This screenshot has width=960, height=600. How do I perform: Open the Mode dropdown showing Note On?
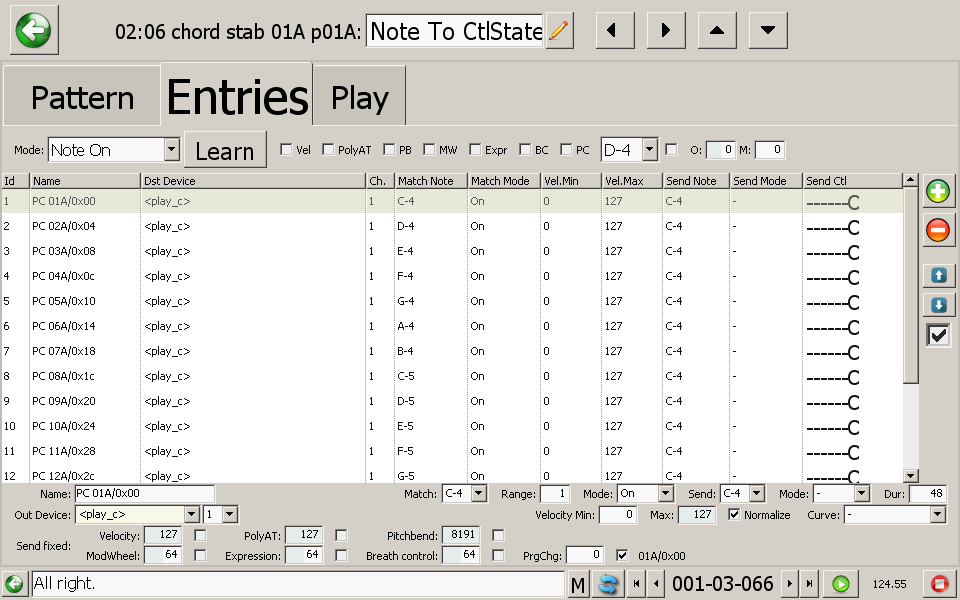click(x=171, y=150)
